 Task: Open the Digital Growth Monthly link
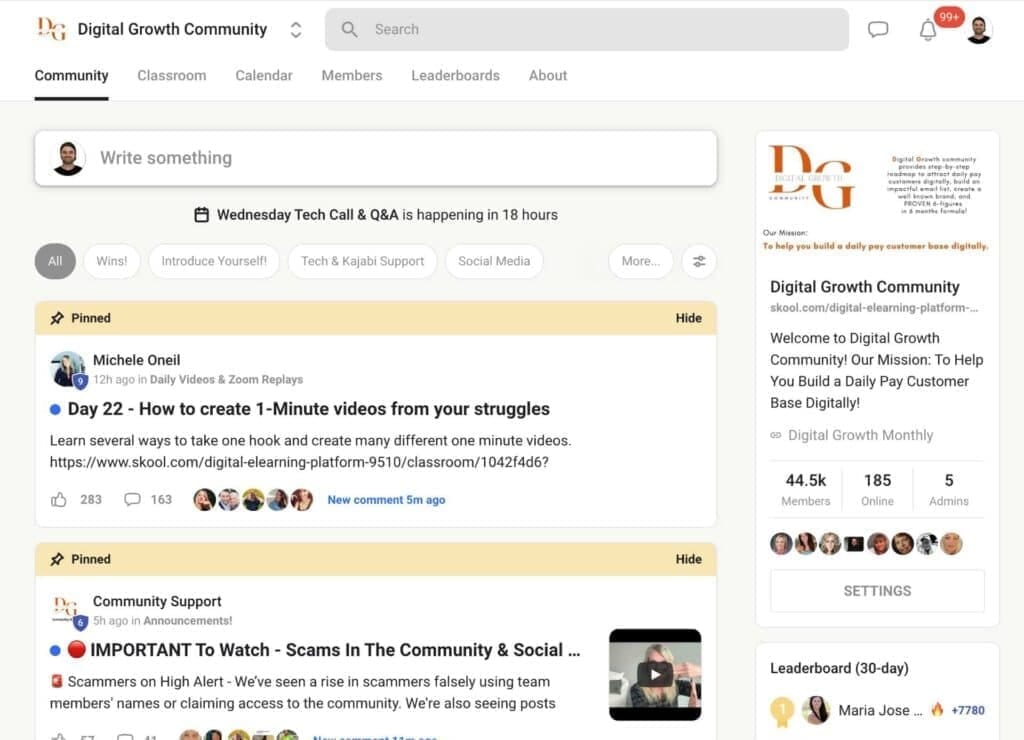tap(860, 435)
